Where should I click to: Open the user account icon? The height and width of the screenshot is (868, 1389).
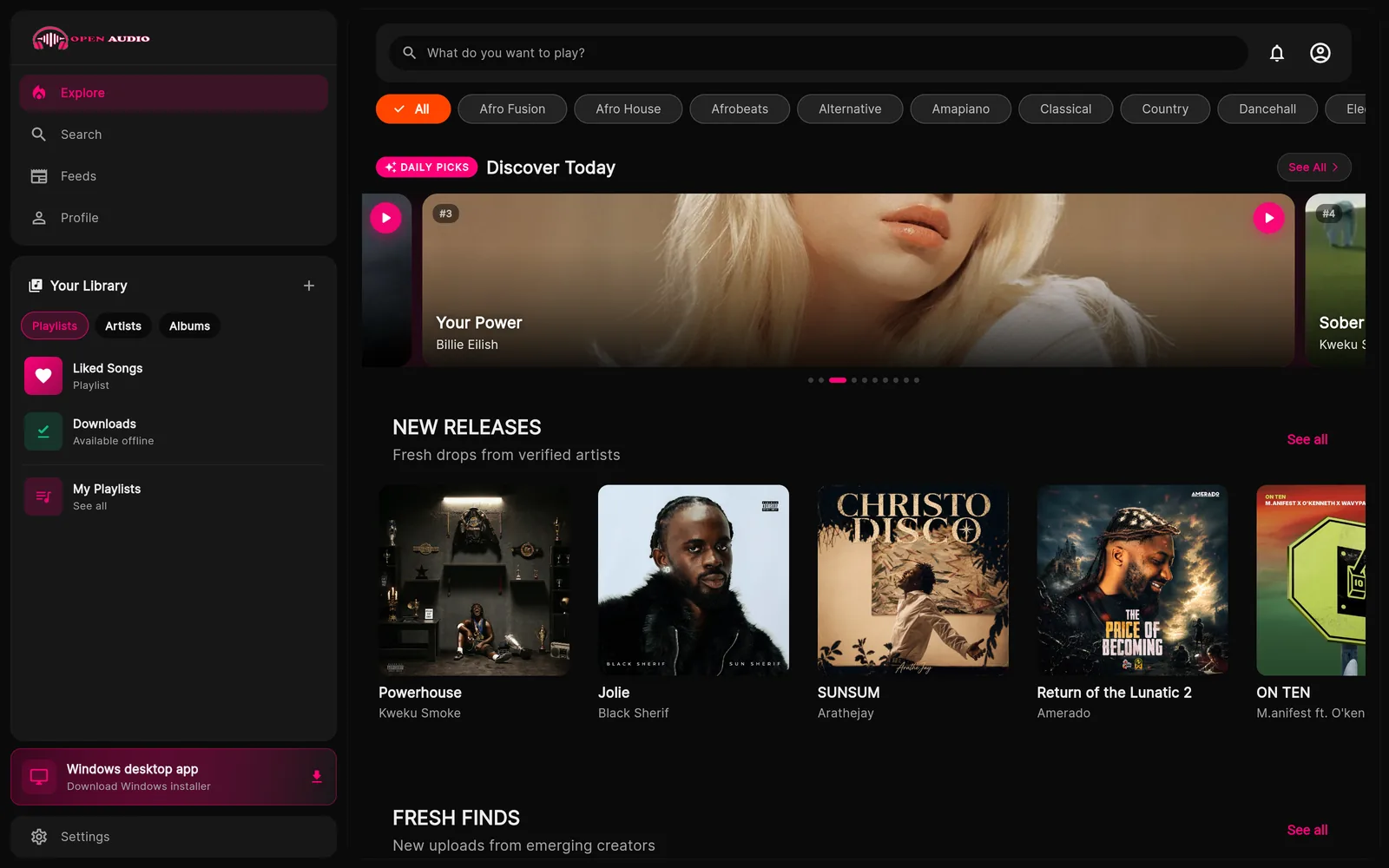[x=1320, y=53]
